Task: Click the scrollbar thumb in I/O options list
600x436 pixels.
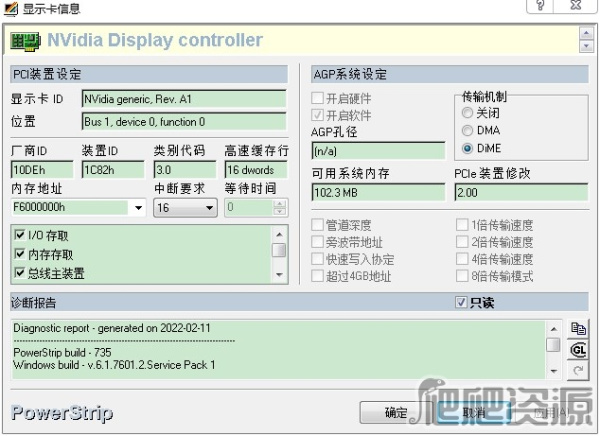Action: coord(279,250)
